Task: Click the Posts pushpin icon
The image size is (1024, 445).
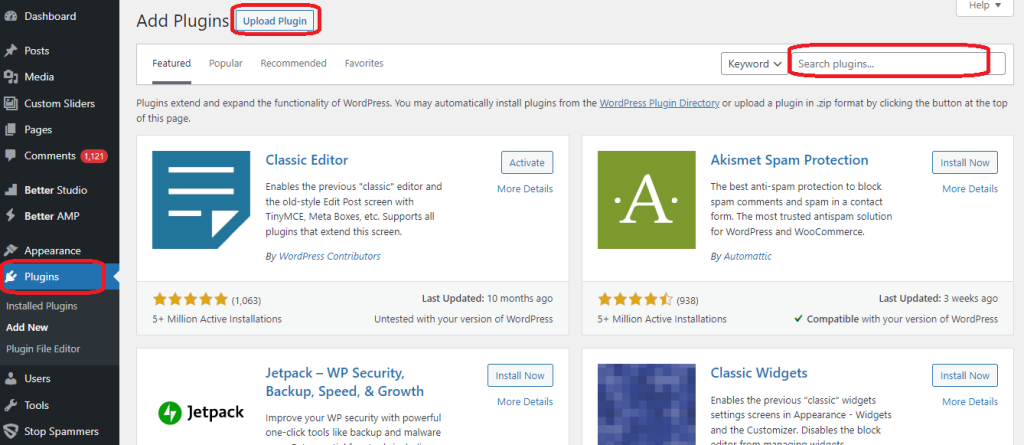Action: [10, 50]
